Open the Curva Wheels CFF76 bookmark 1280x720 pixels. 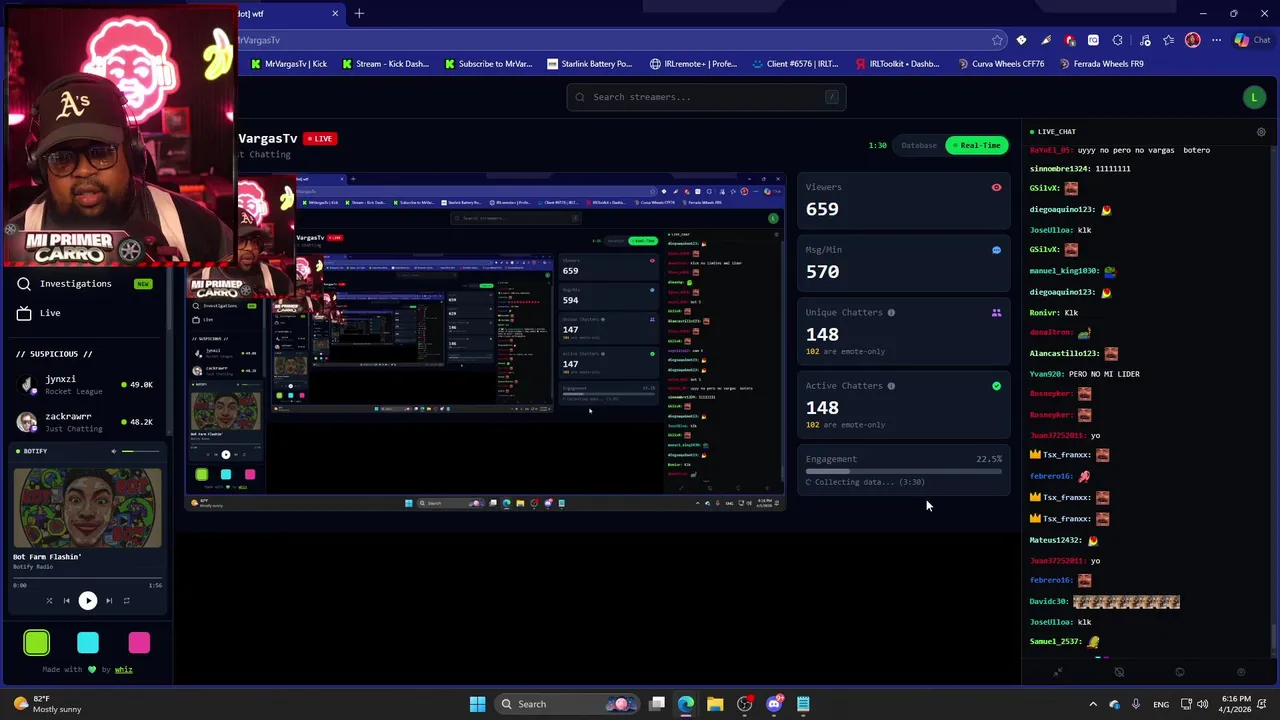coord(1001,64)
